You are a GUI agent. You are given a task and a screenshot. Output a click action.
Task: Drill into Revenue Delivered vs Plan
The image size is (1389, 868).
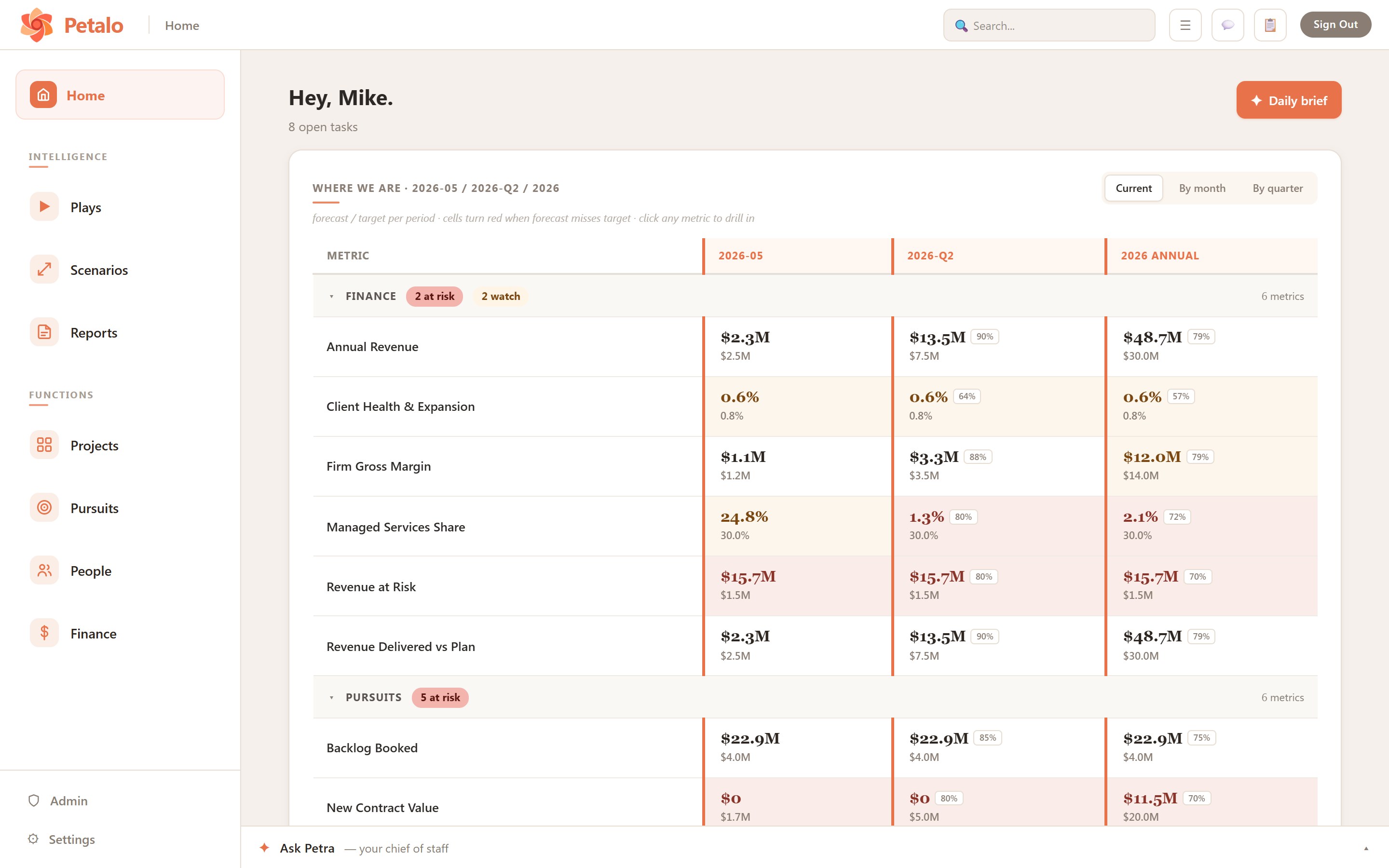click(401, 646)
